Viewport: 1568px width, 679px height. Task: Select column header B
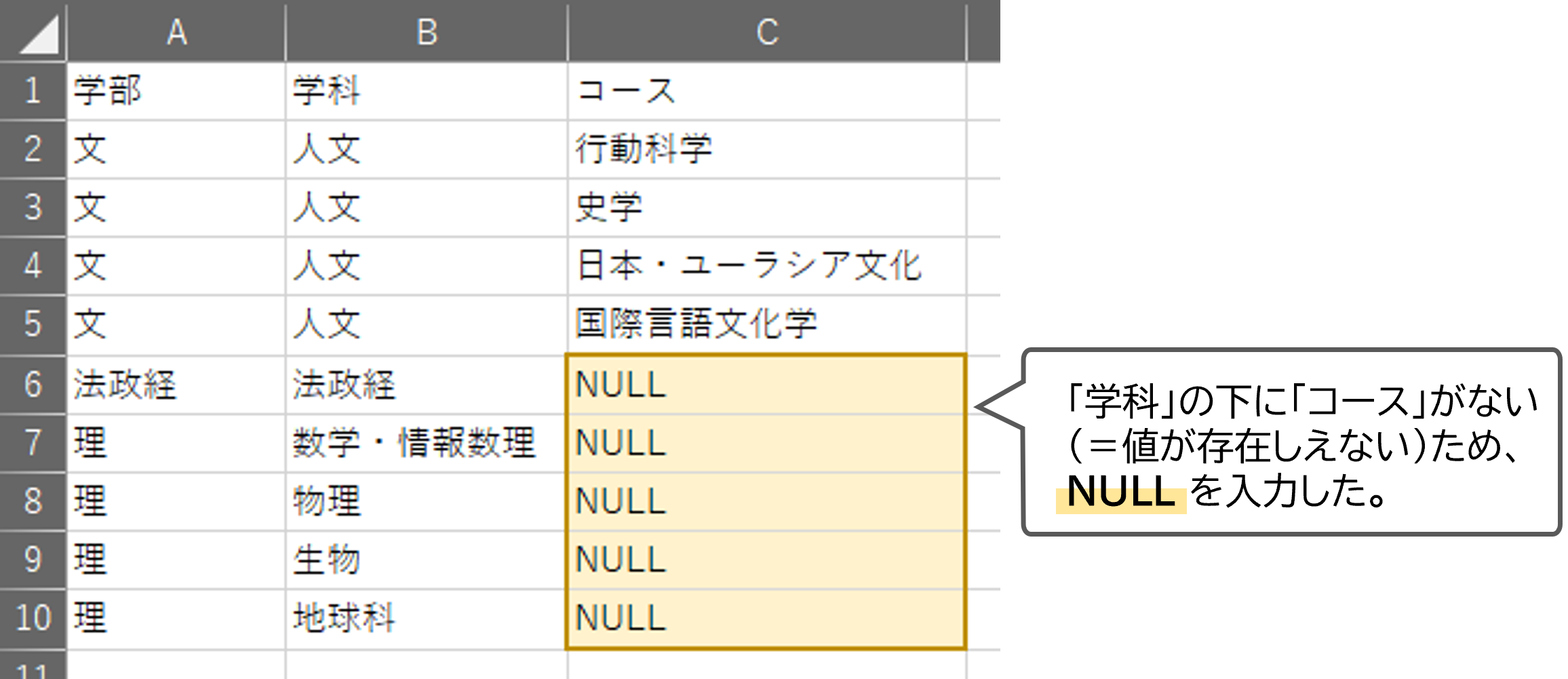(x=426, y=31)
